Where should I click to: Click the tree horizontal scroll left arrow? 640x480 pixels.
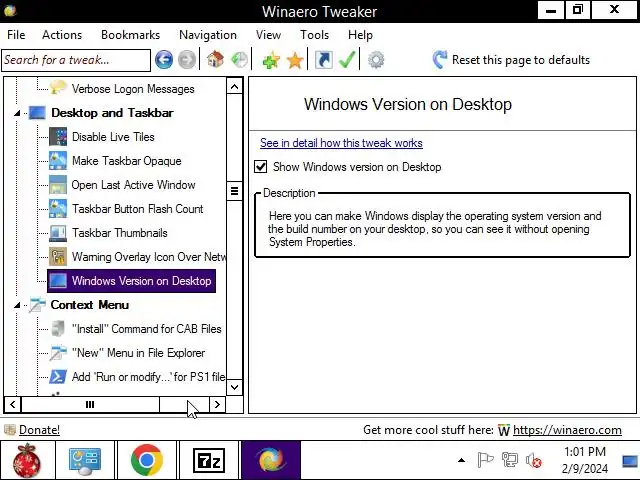tap(13, 404)
